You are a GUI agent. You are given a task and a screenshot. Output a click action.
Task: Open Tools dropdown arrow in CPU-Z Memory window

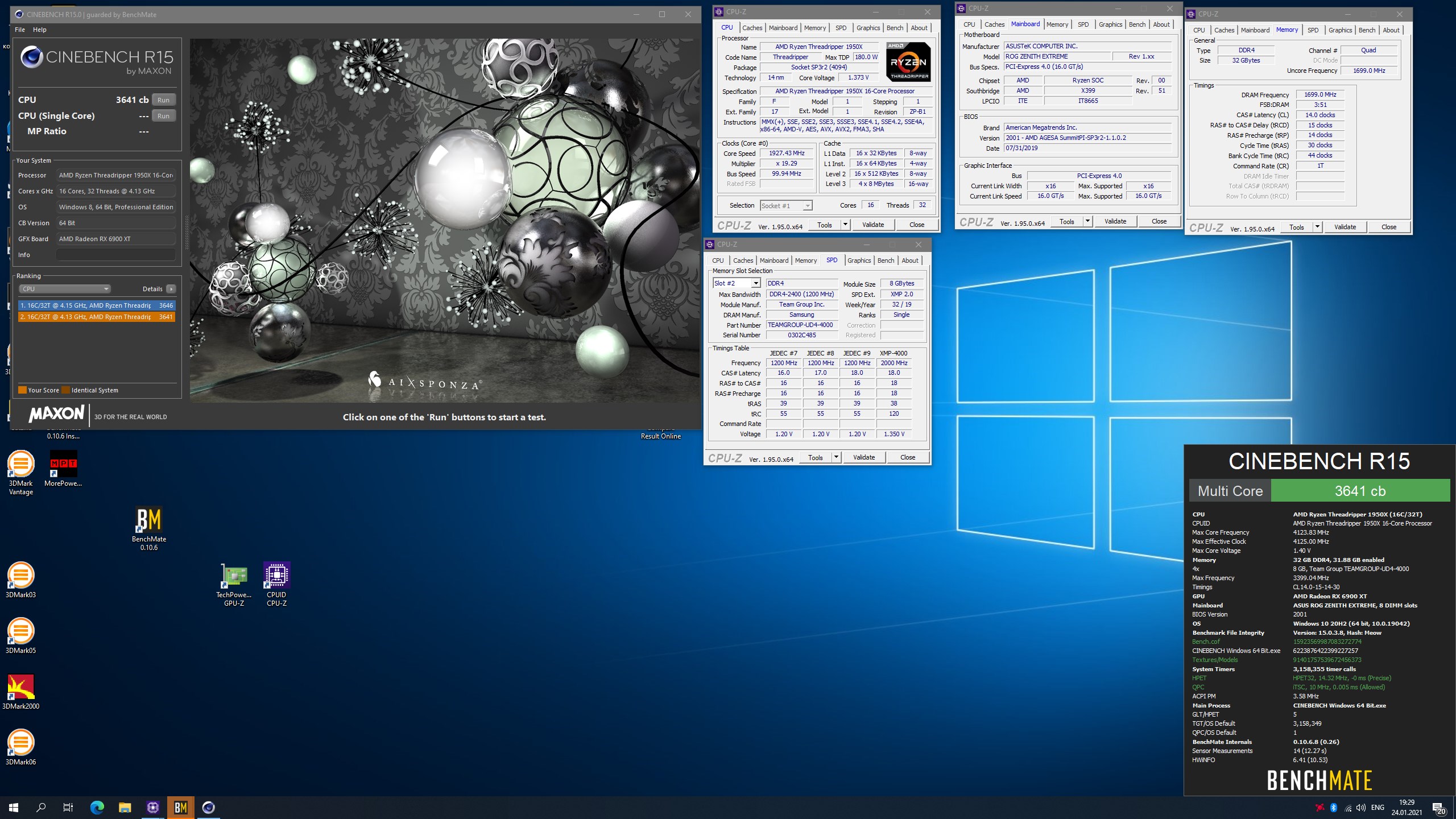click(1317, 227)
